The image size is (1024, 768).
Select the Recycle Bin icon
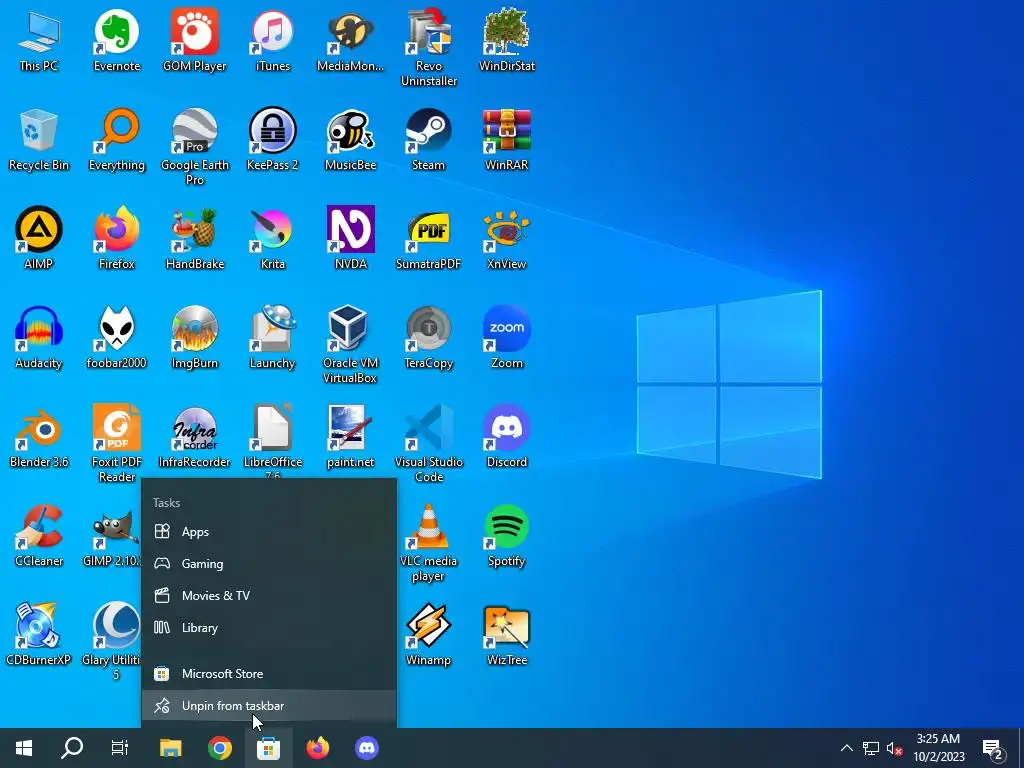click(39, 139)
